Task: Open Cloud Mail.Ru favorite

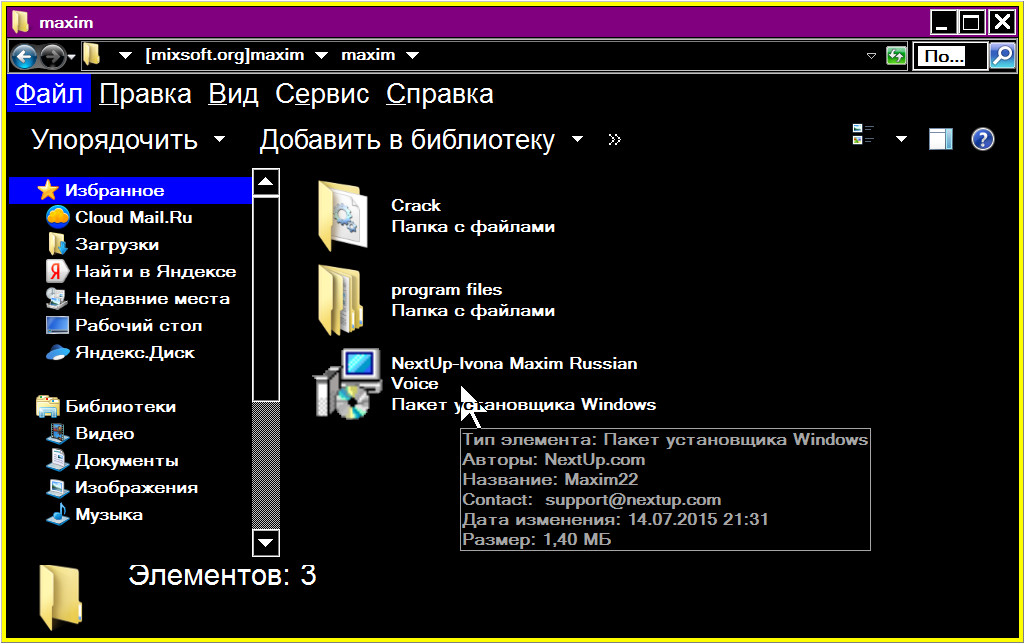Action: click(x=133, y=217)
